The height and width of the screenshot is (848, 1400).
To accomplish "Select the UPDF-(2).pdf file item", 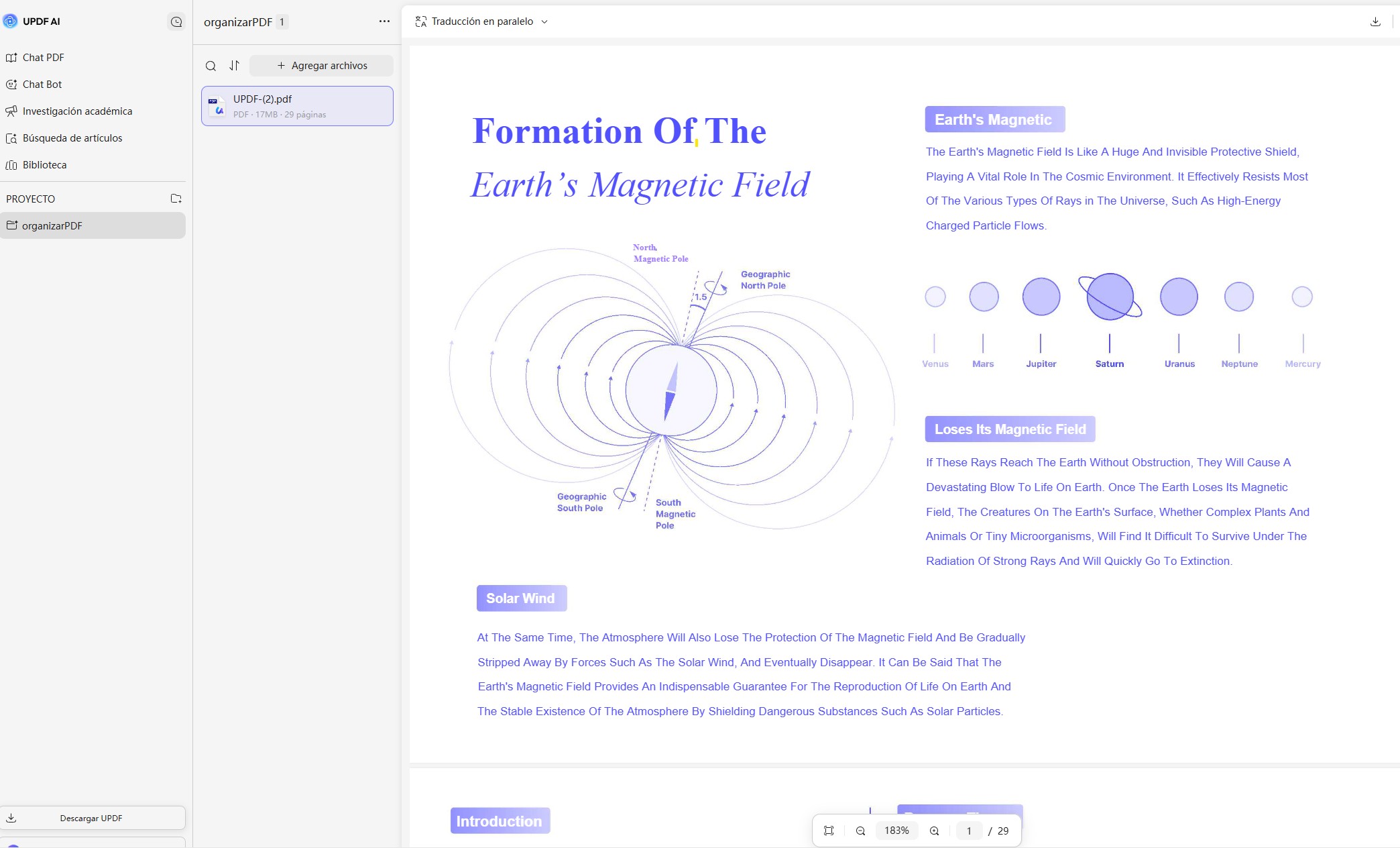I will (x=297, y=106).
